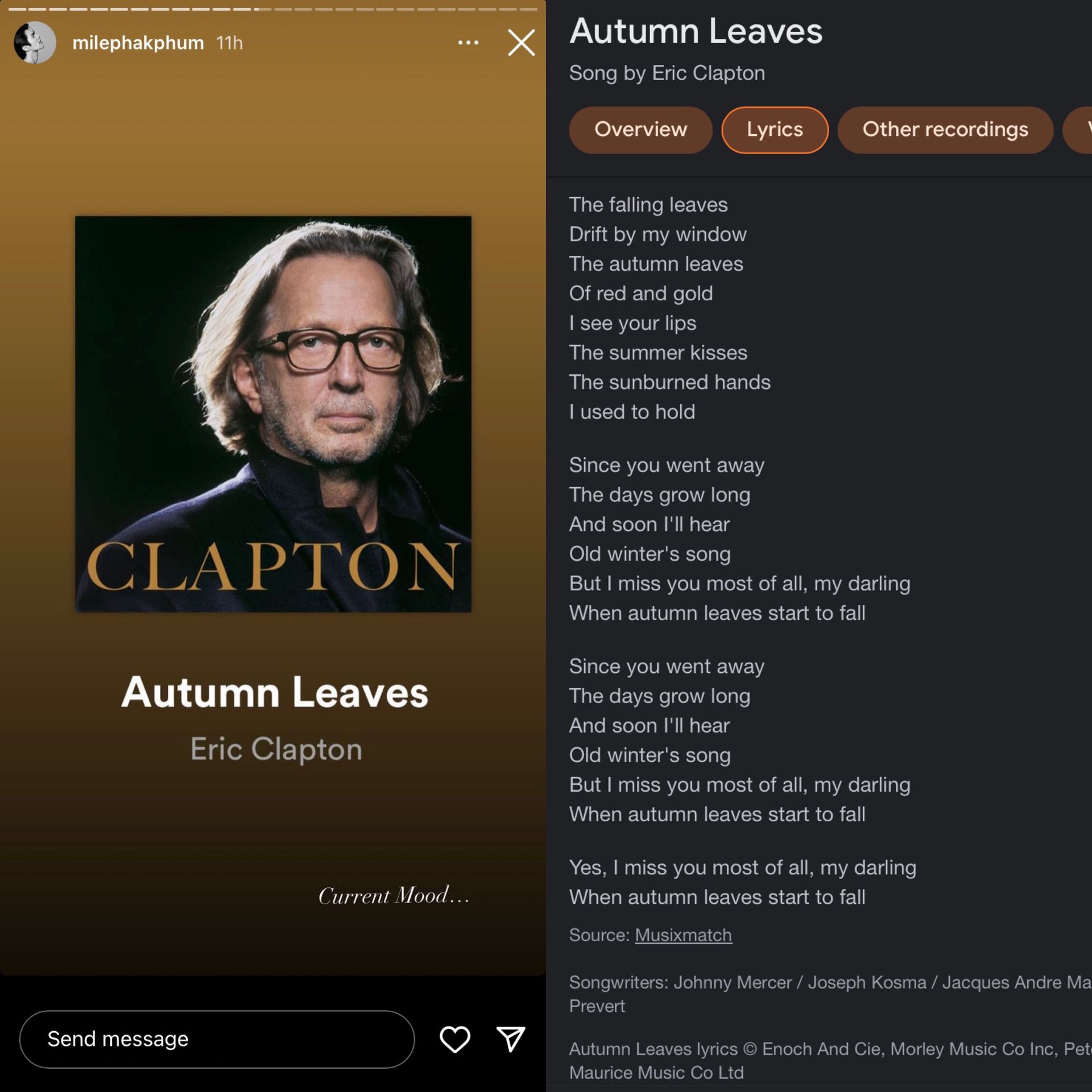Tap the Current Mood text on story

[x=394, y=895]
